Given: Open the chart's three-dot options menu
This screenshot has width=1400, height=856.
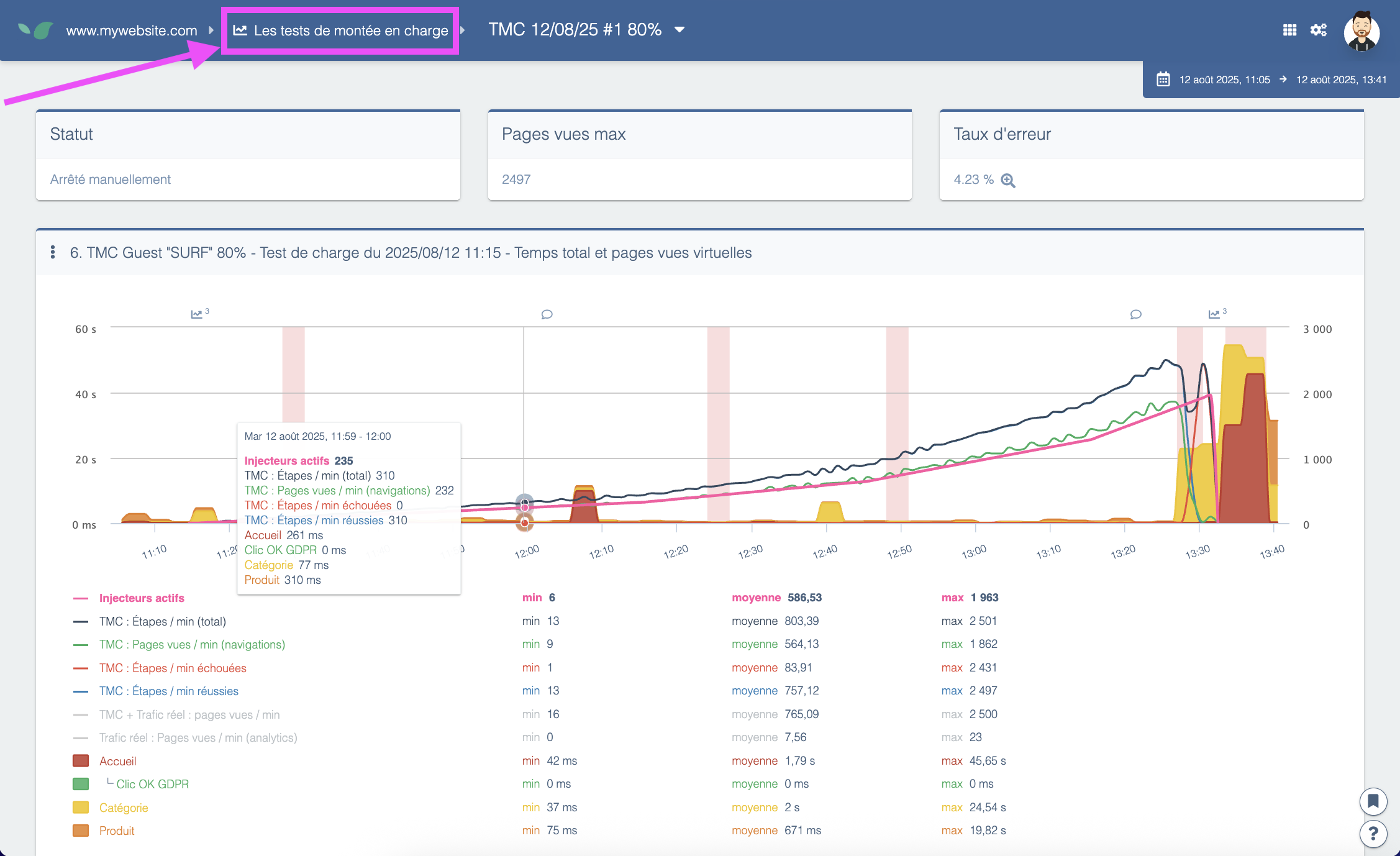Looking at the screenshot, I should click(x=53, y=252).
